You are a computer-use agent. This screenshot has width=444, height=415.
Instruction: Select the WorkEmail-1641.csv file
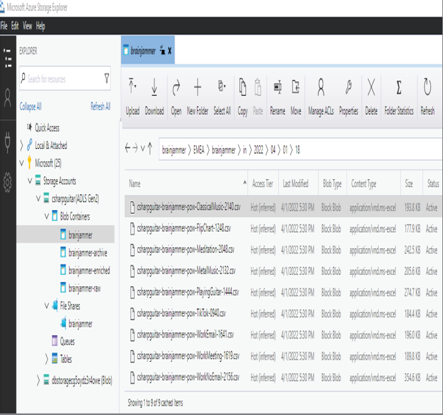click(185, 335)
